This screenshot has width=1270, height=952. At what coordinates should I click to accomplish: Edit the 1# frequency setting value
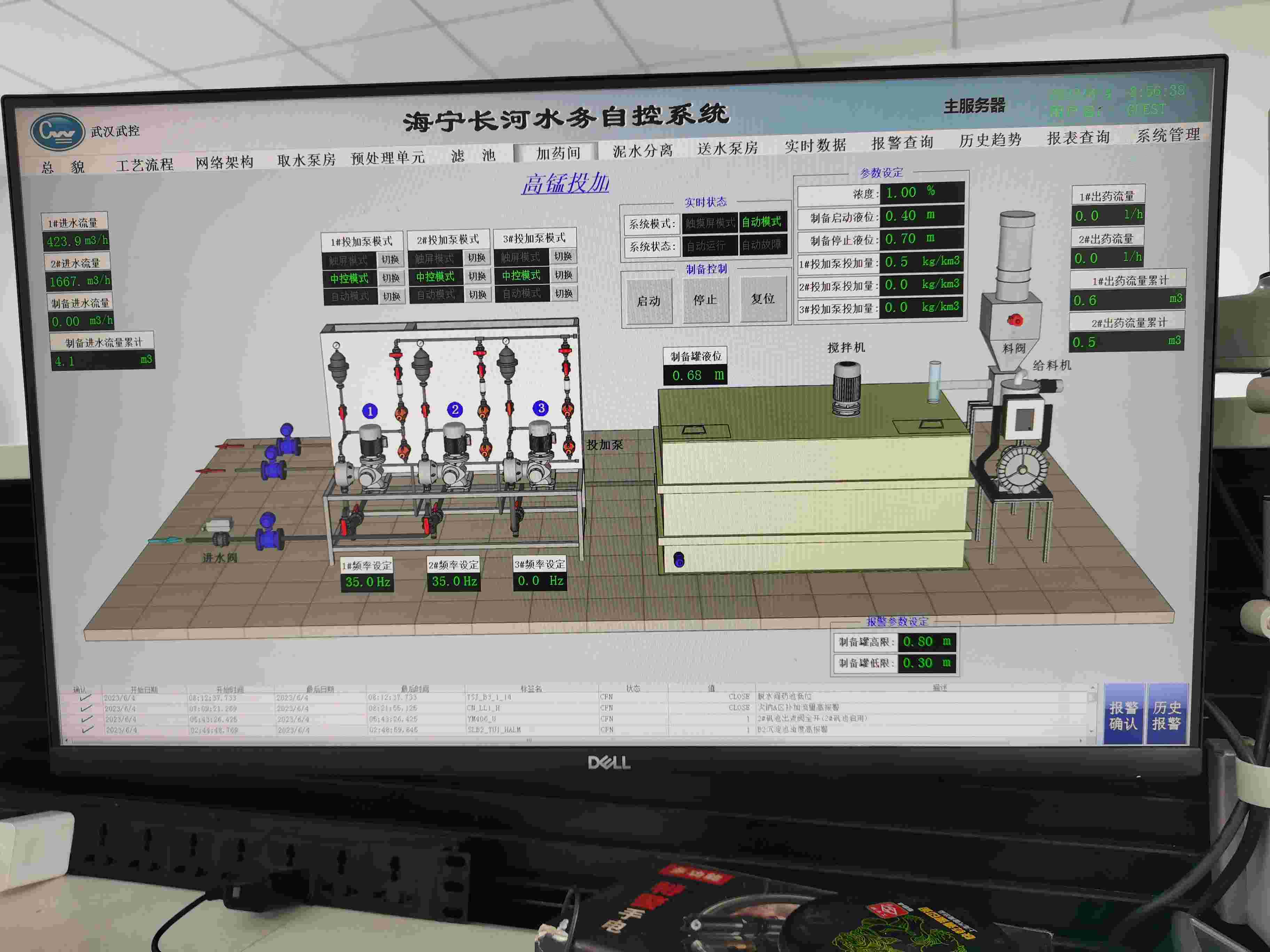[x=367, y=582]
